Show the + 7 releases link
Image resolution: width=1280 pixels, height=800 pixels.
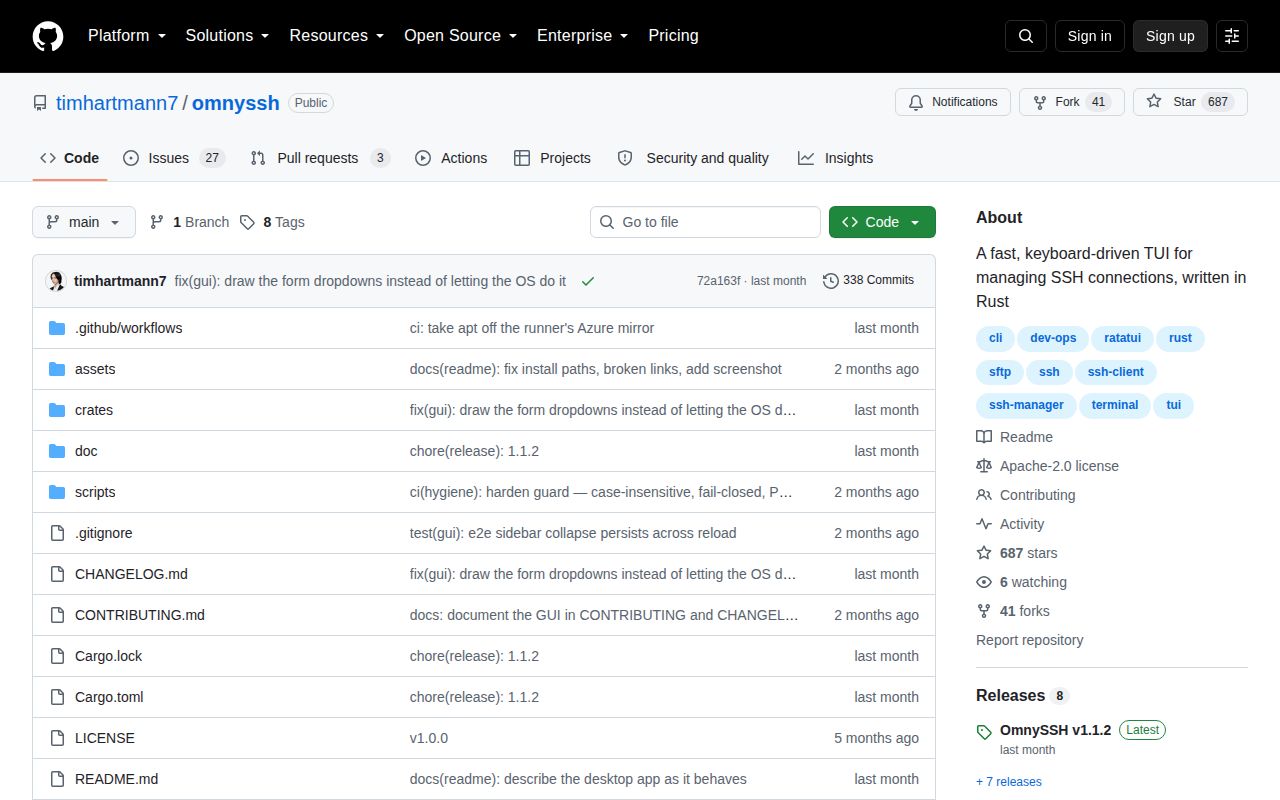[x=1009, y=782]
